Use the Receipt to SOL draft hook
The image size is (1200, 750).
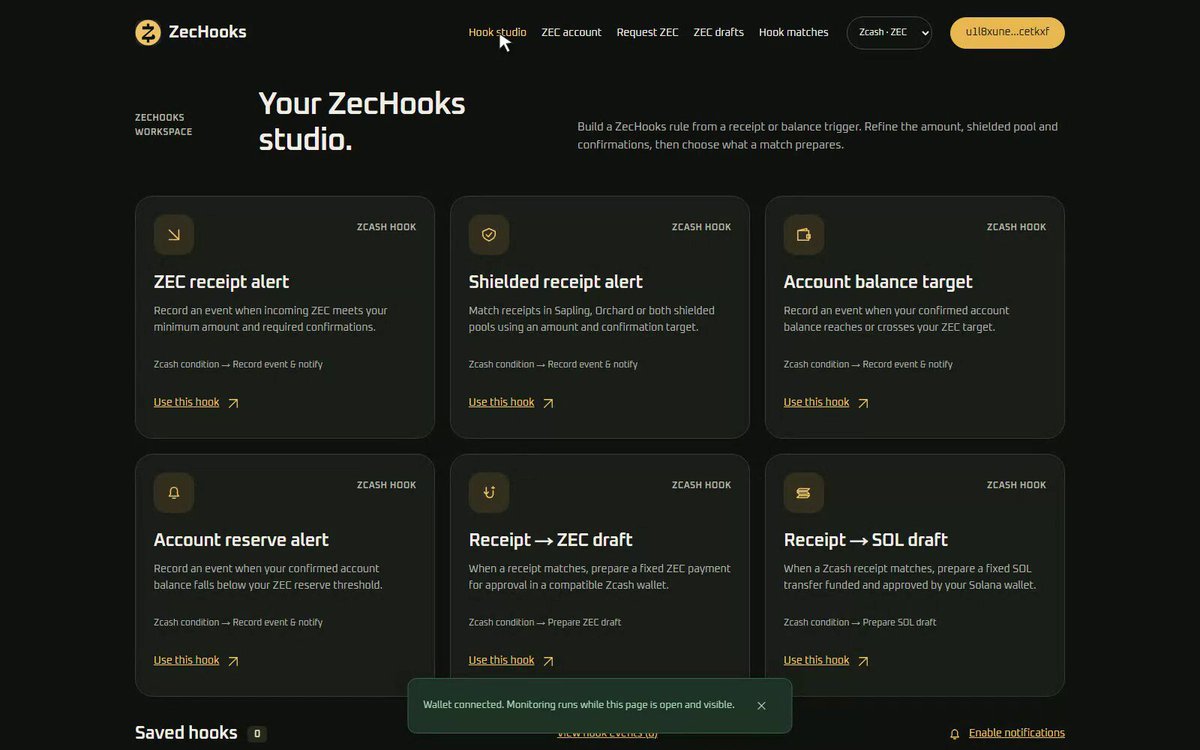tap(826, 660)
